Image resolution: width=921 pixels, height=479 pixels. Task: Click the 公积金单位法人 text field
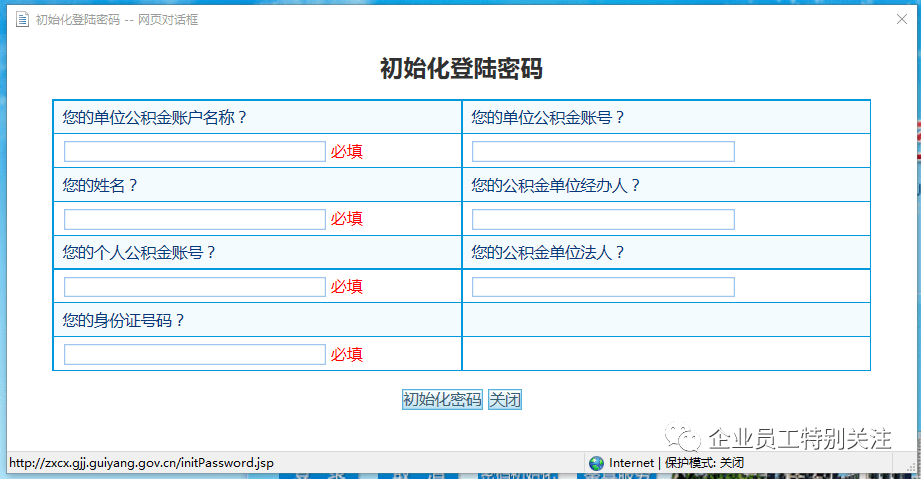click(x=603, y=287)
